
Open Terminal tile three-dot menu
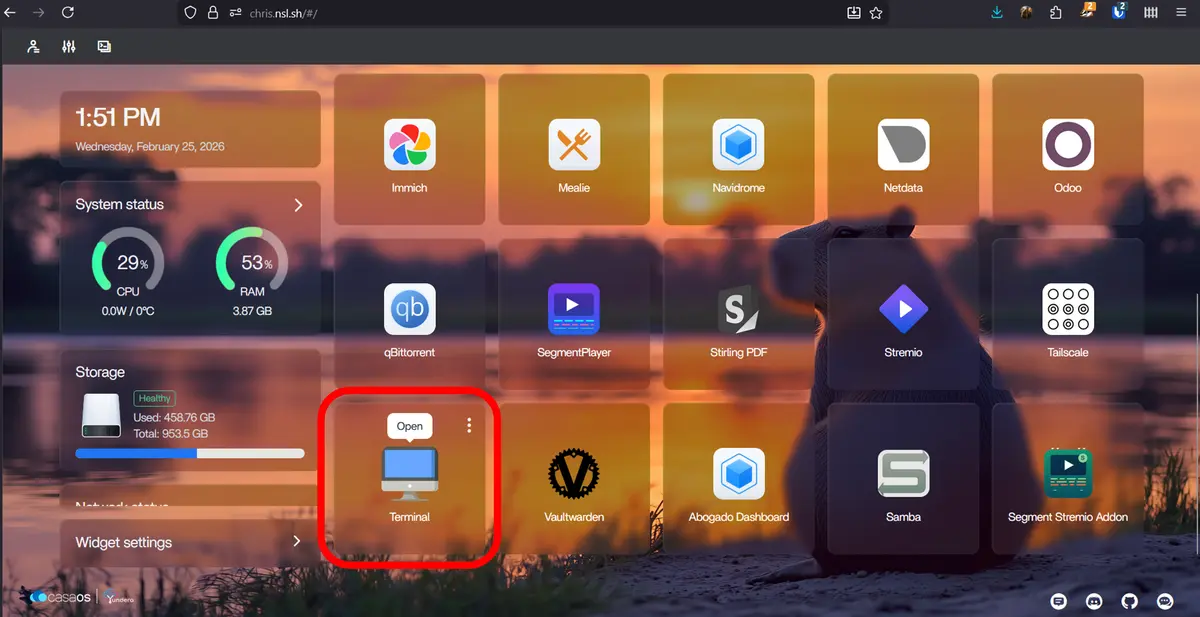click(x=469, y=426)
